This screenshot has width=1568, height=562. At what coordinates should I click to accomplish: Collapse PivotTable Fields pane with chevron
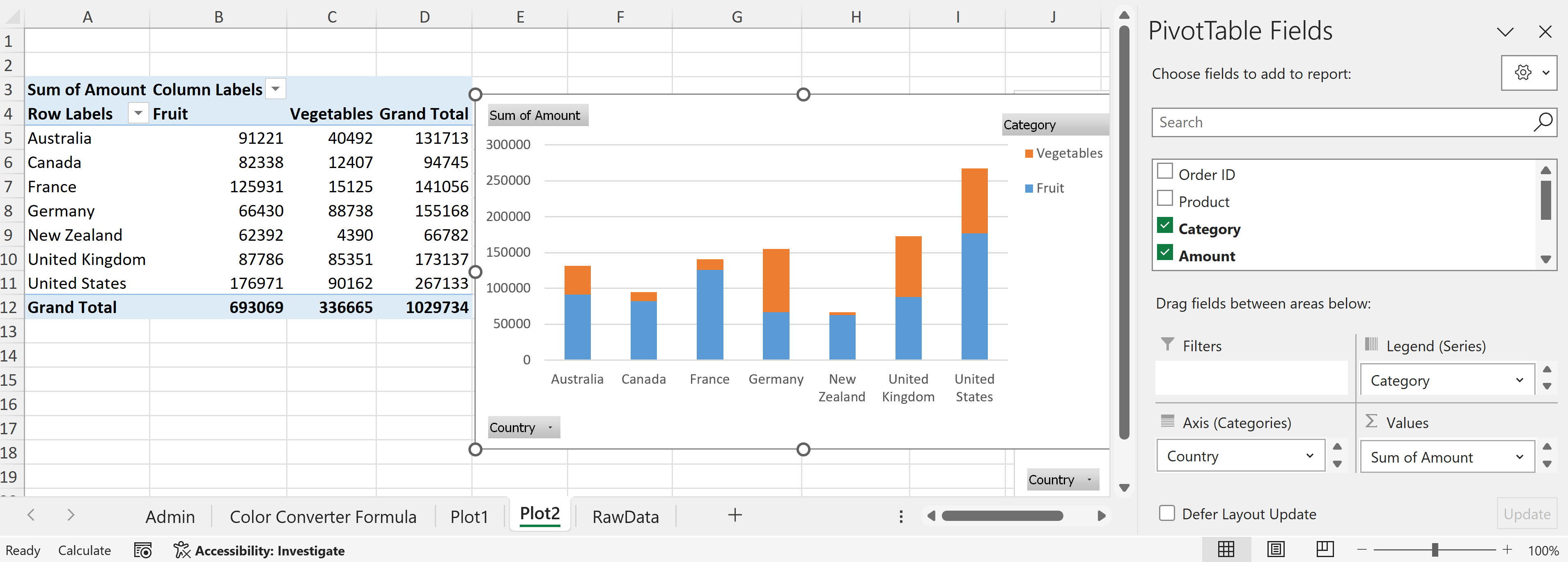[1505, 32]
